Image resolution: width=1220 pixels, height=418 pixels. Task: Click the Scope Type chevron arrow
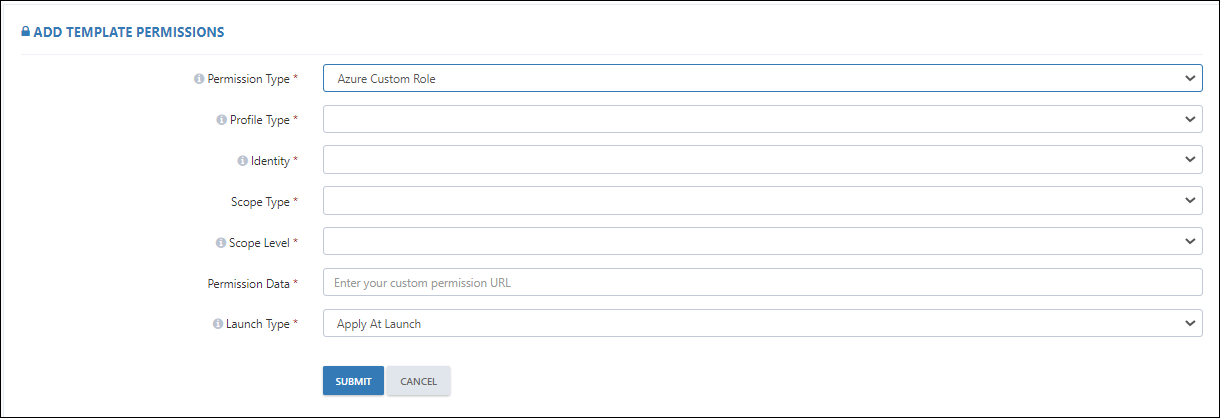(x=1190, y=201)
